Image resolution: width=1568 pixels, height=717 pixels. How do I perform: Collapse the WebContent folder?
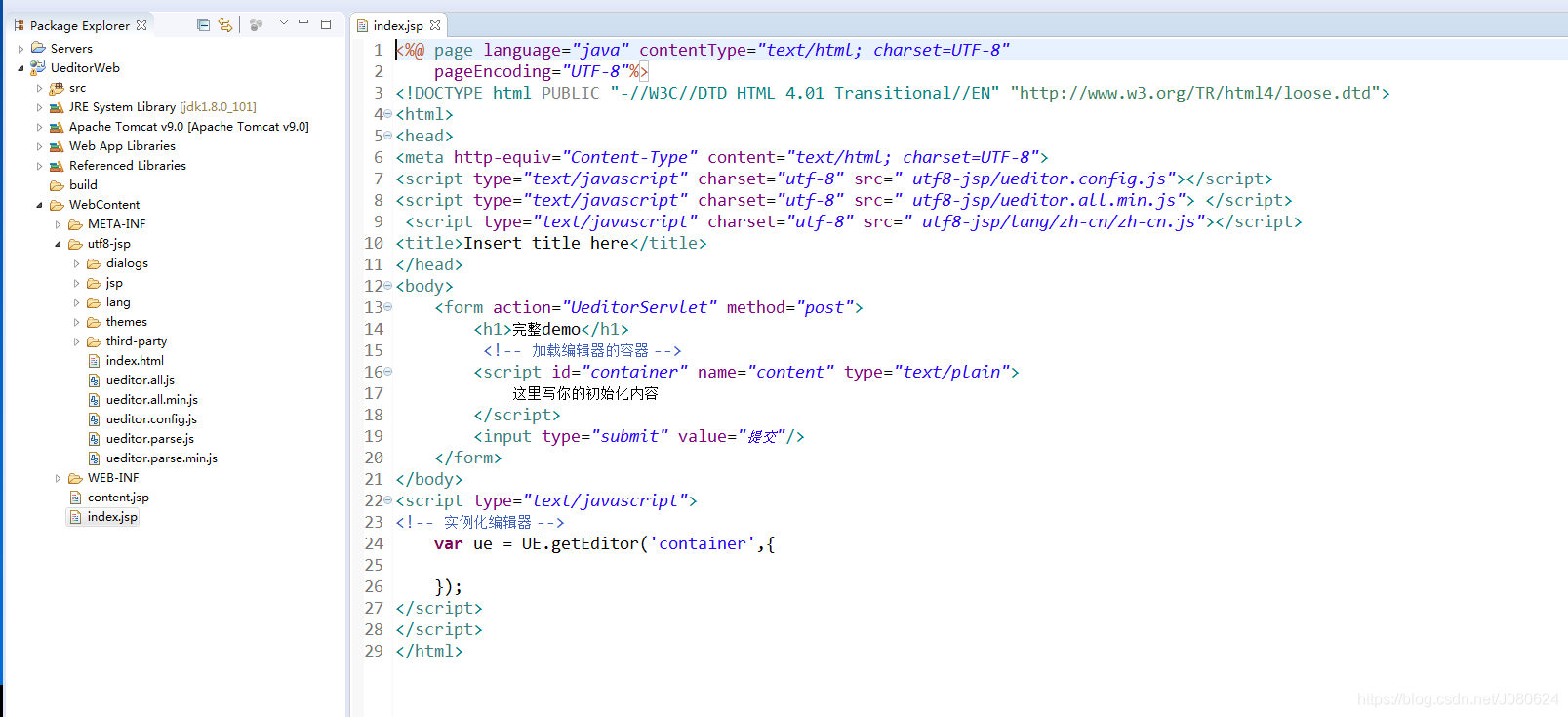[39, 205]
